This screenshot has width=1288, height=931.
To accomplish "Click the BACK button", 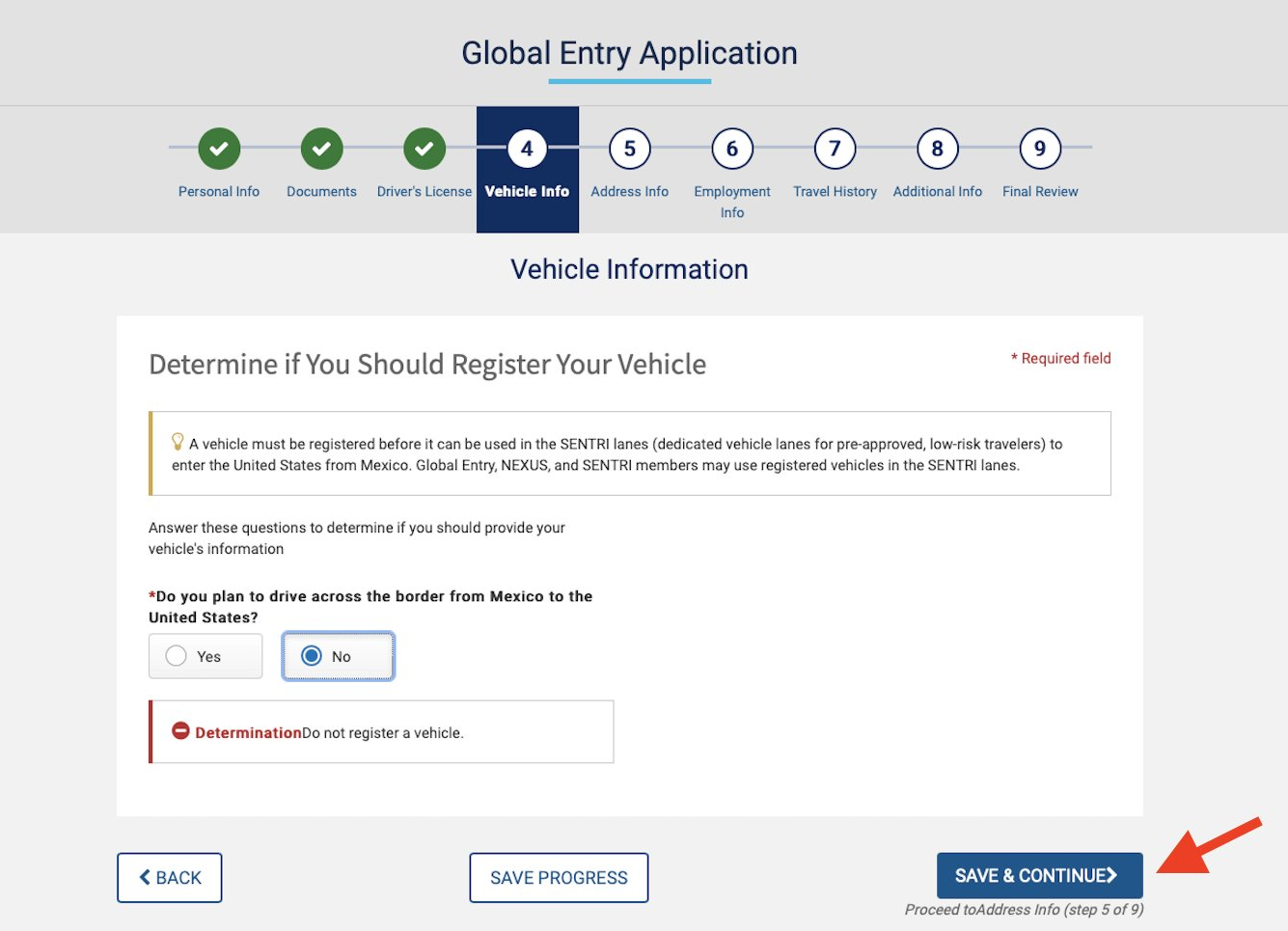I will (x=170, y=878).
